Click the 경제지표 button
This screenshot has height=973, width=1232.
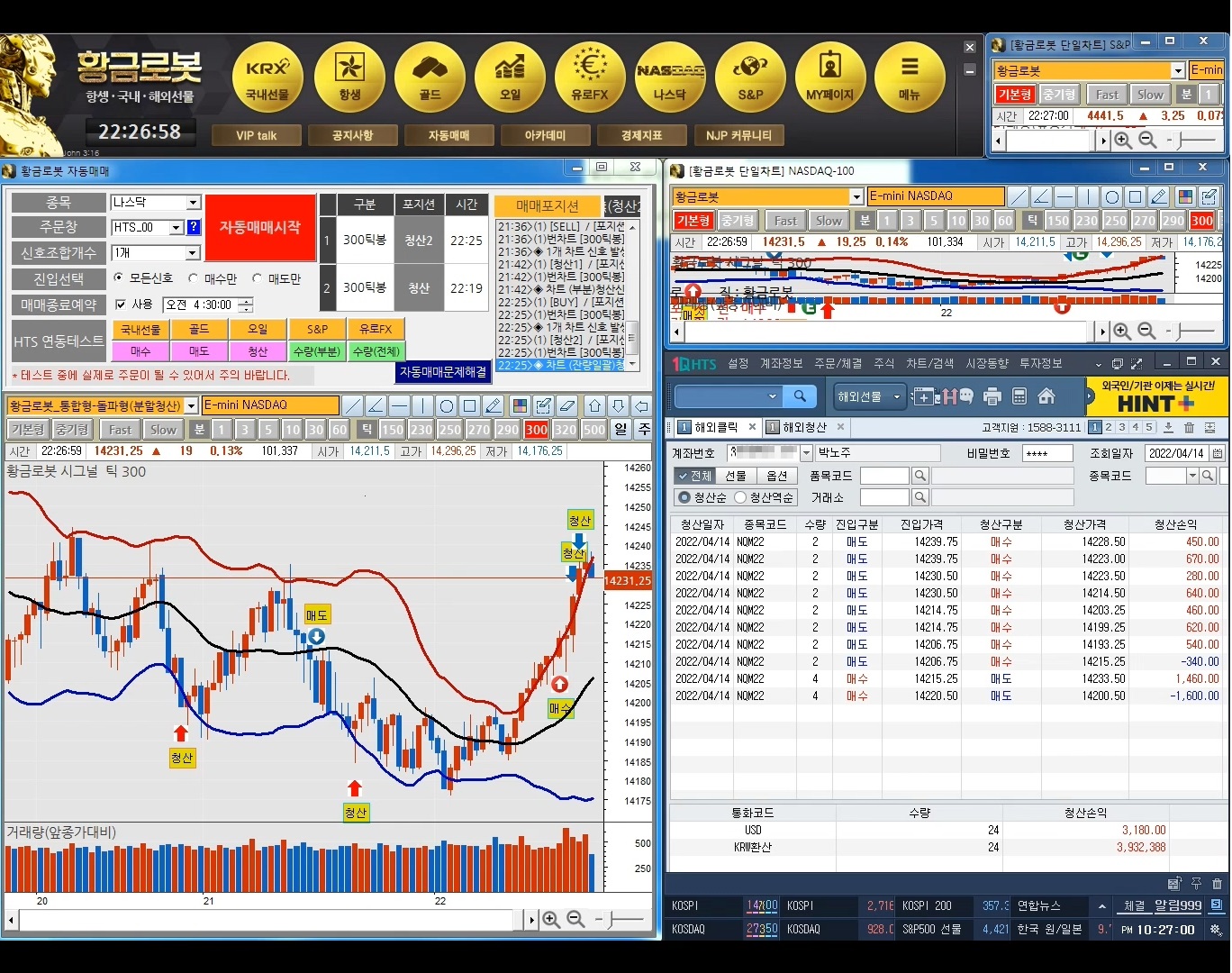[641, 135]
